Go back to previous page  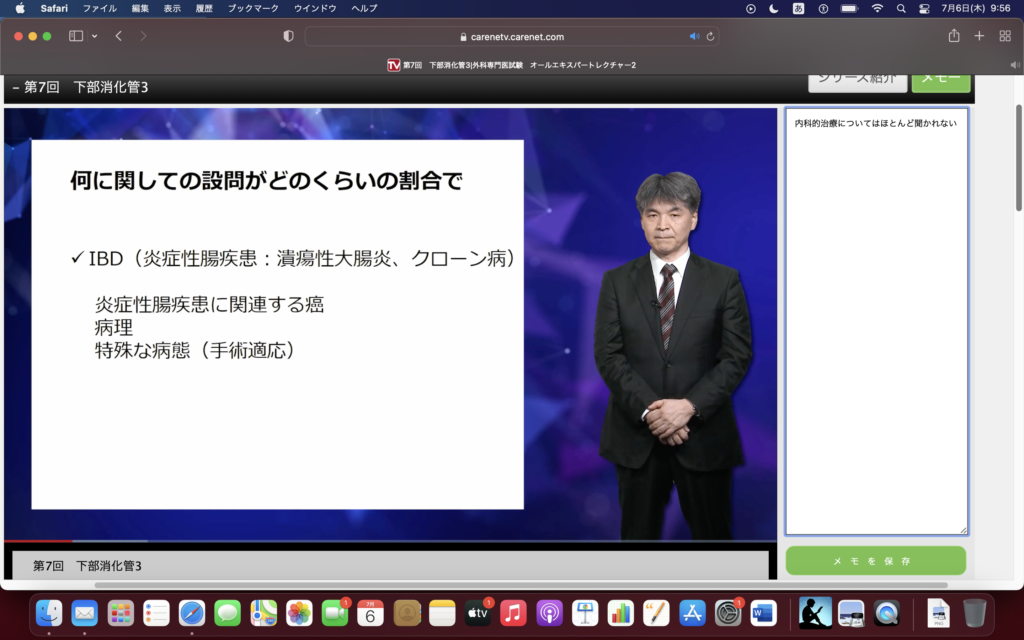(x=118, y=36)
